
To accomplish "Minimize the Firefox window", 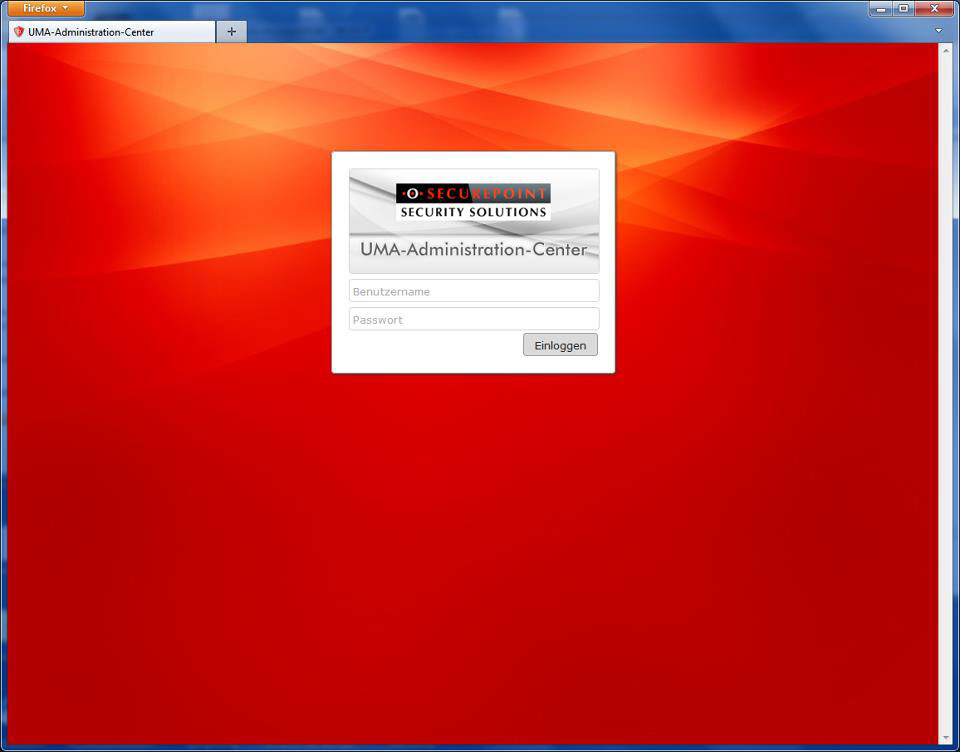I will (x=881, y=9).
